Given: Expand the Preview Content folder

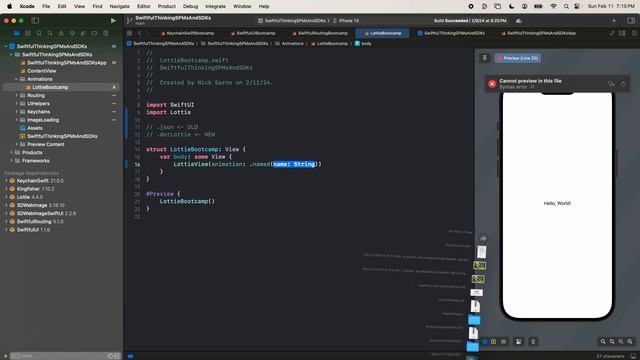Looking at the screenshot, I should coord(16,144).
